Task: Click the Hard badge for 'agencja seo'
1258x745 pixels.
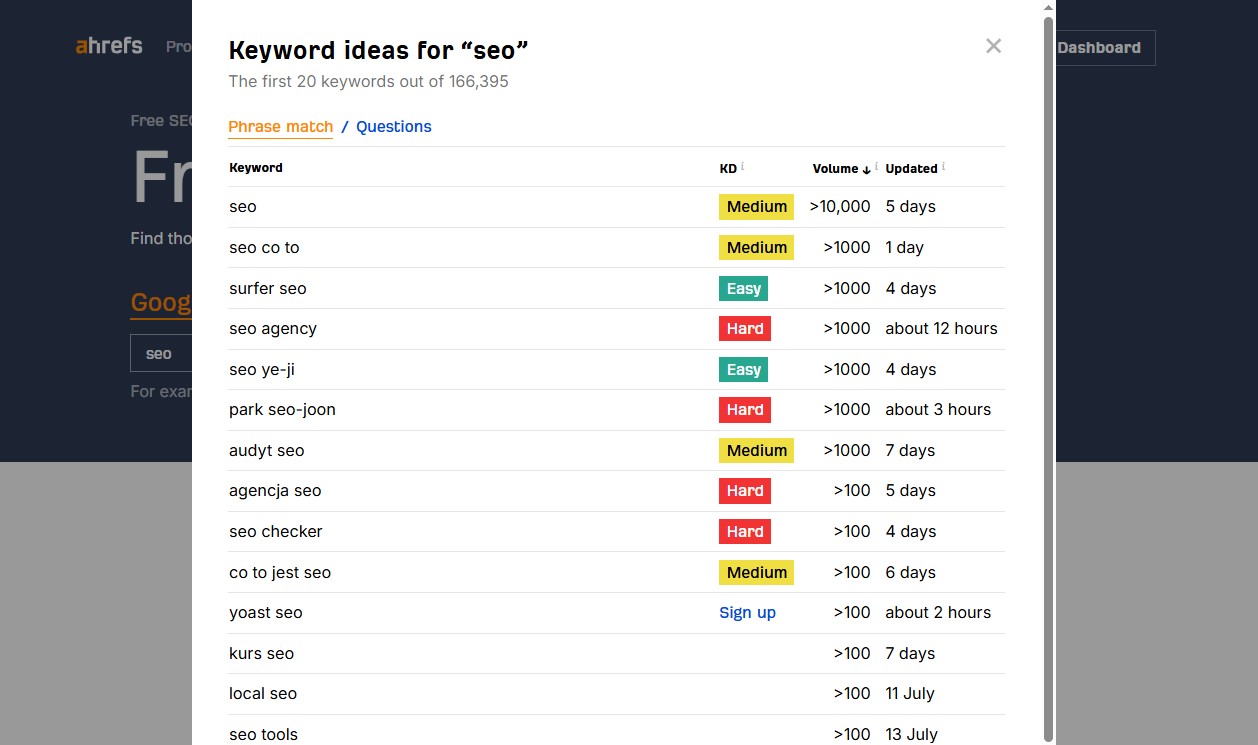Action: coord(745,491)
